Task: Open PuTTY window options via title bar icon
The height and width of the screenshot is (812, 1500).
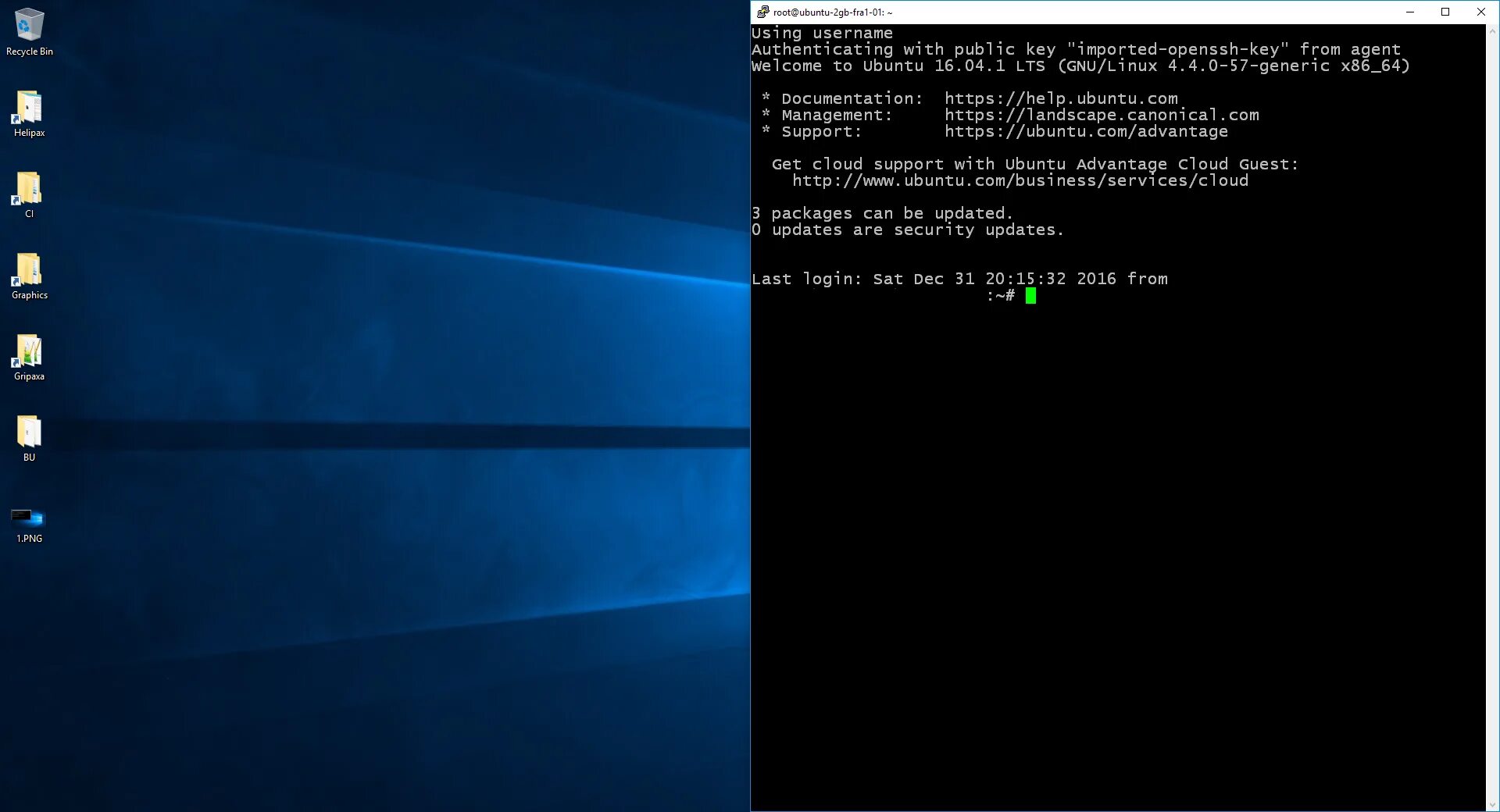Action: (762, 12)
